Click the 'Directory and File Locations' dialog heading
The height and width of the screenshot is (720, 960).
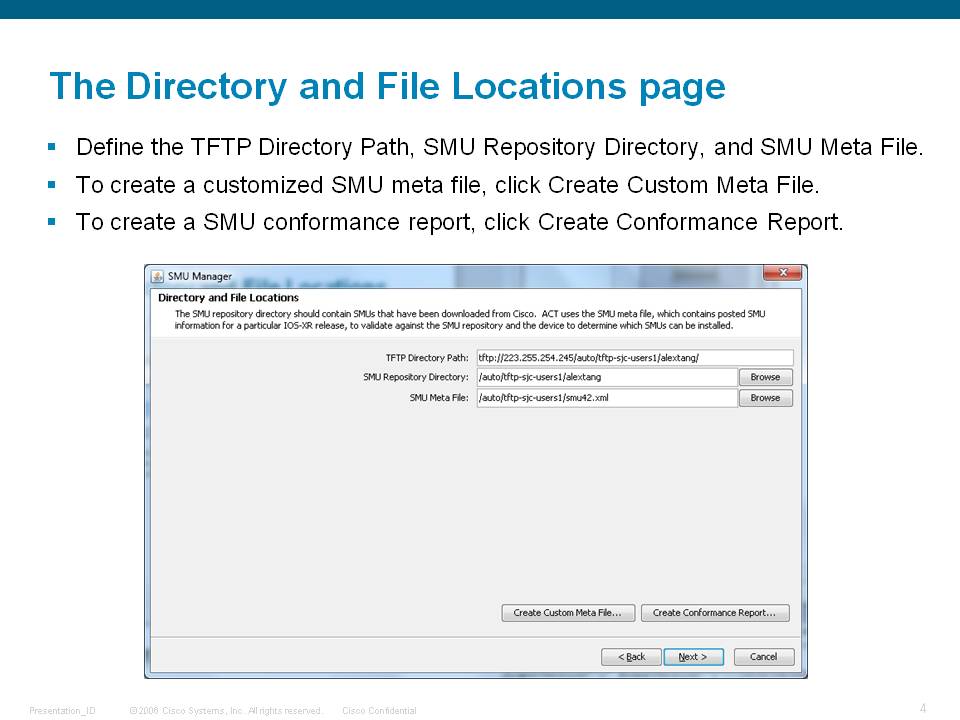click(x=228, y=298)
